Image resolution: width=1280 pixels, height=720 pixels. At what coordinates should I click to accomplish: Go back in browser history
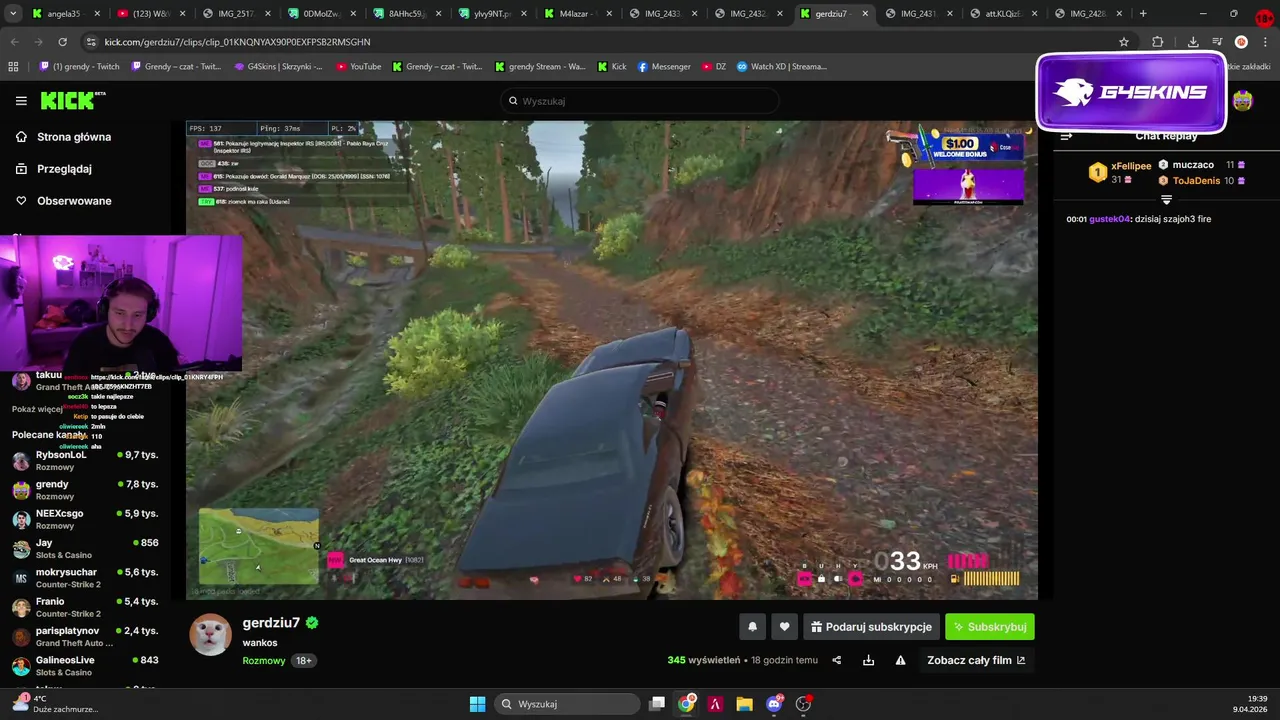[x=14, y=42]
